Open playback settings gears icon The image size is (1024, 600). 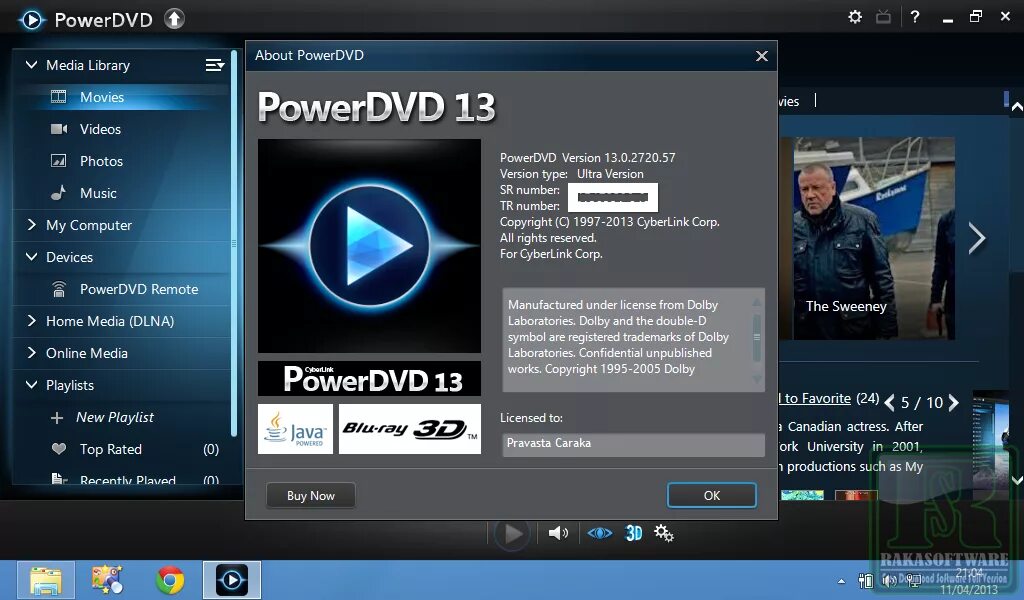click(x=664, y=533)
